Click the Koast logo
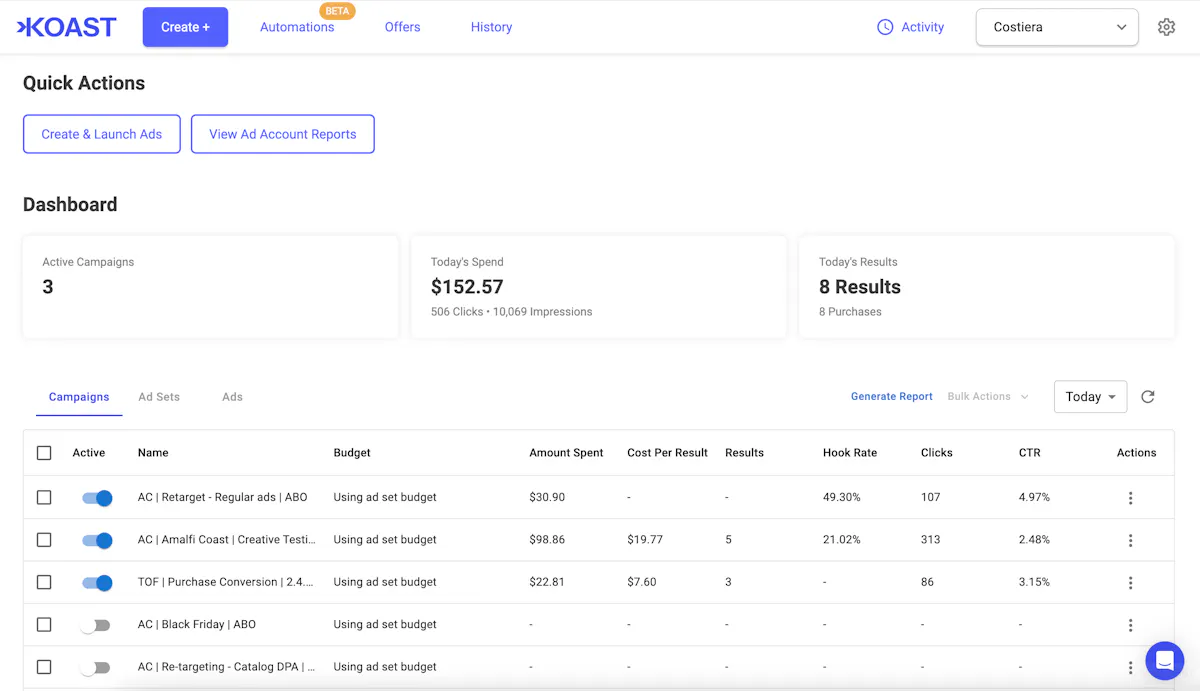The height and width of the screenshot is (691, 1200). point(67,27)
